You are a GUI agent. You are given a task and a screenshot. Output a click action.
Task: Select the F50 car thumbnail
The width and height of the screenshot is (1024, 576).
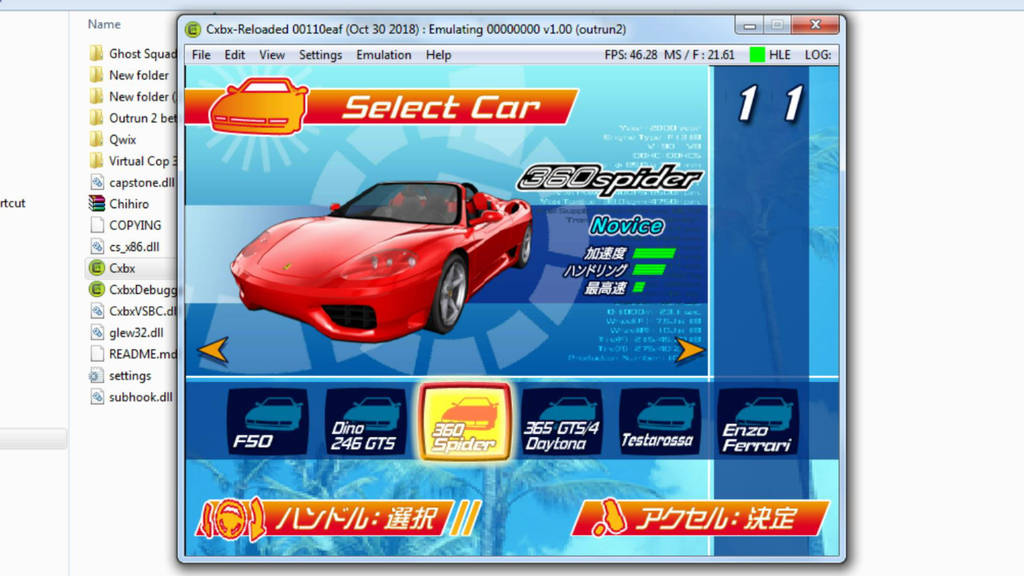[x=268, y=421]
